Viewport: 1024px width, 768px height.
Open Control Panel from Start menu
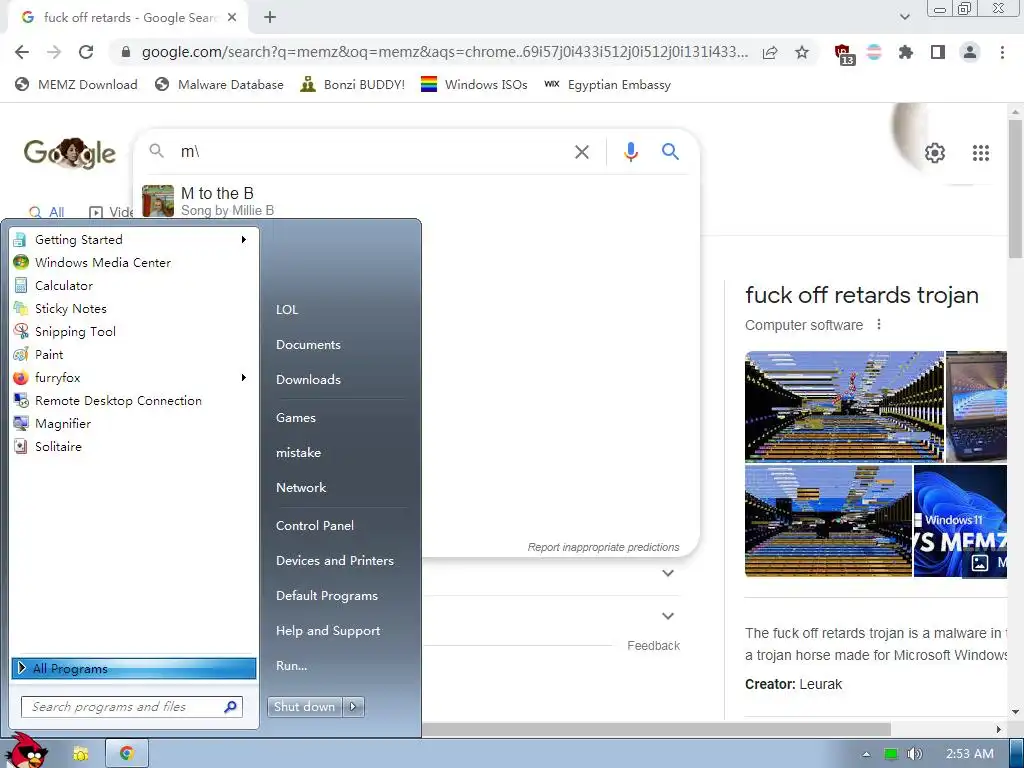[x=315, y=526]
